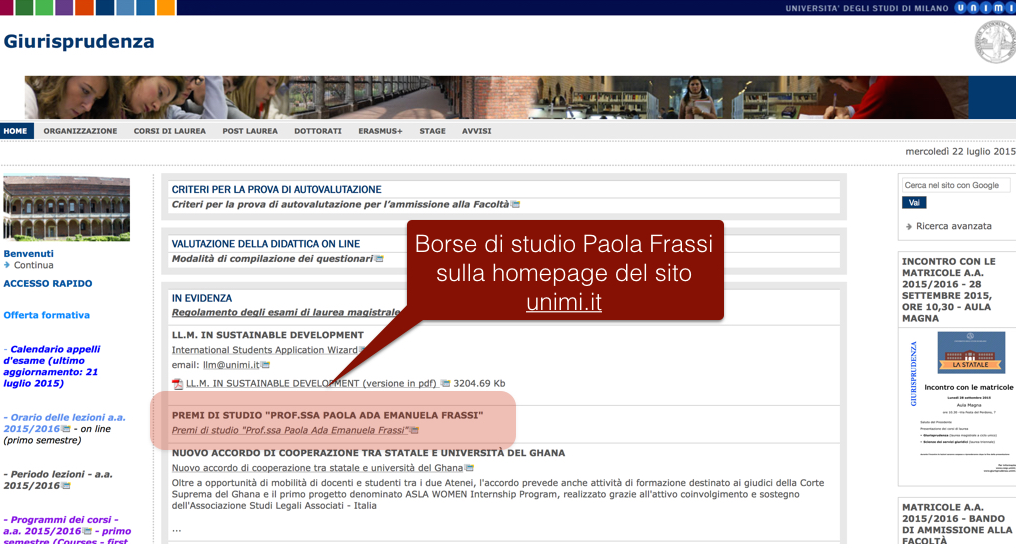Open International Students Application Wizard link
The width and height of the screenshot is (1016, 548).
click(x=264, y=350)
